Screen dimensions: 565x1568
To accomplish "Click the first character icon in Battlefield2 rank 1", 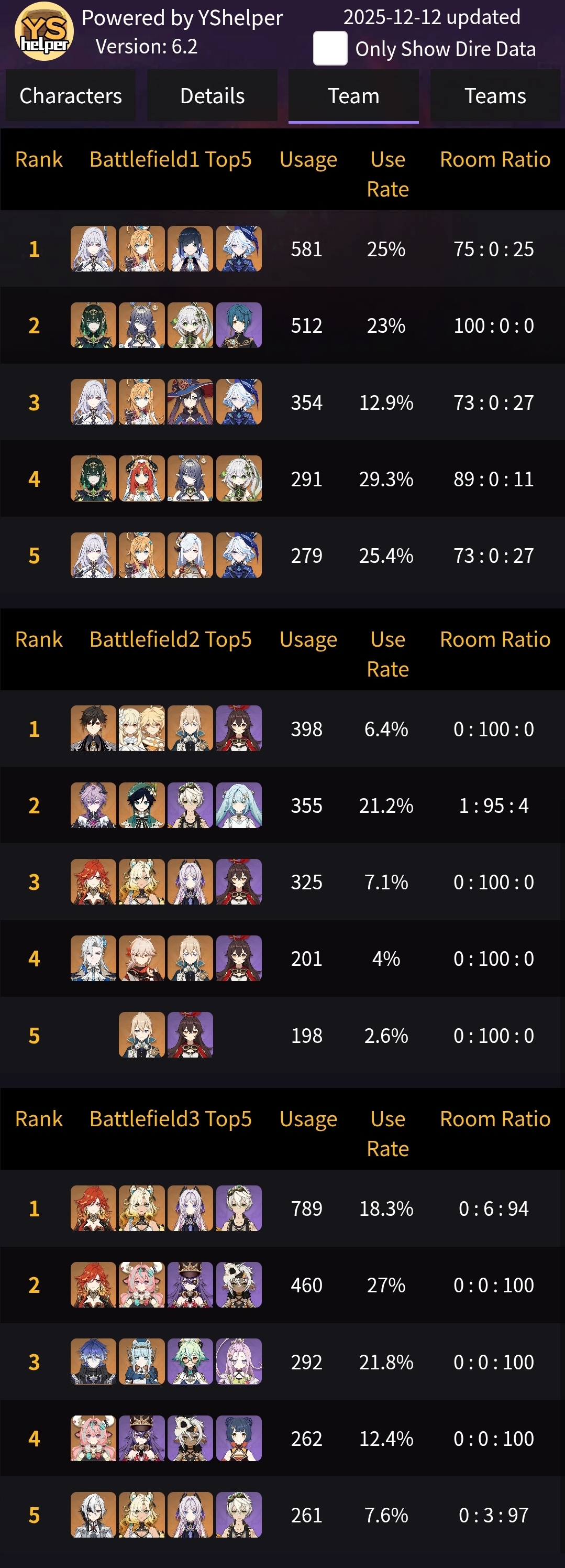I will [93, 728].
